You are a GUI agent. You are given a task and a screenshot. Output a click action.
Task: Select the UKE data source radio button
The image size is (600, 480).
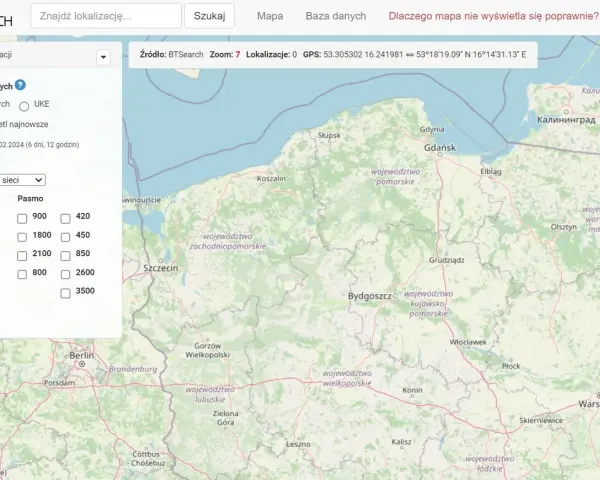[x=24, y=106]
